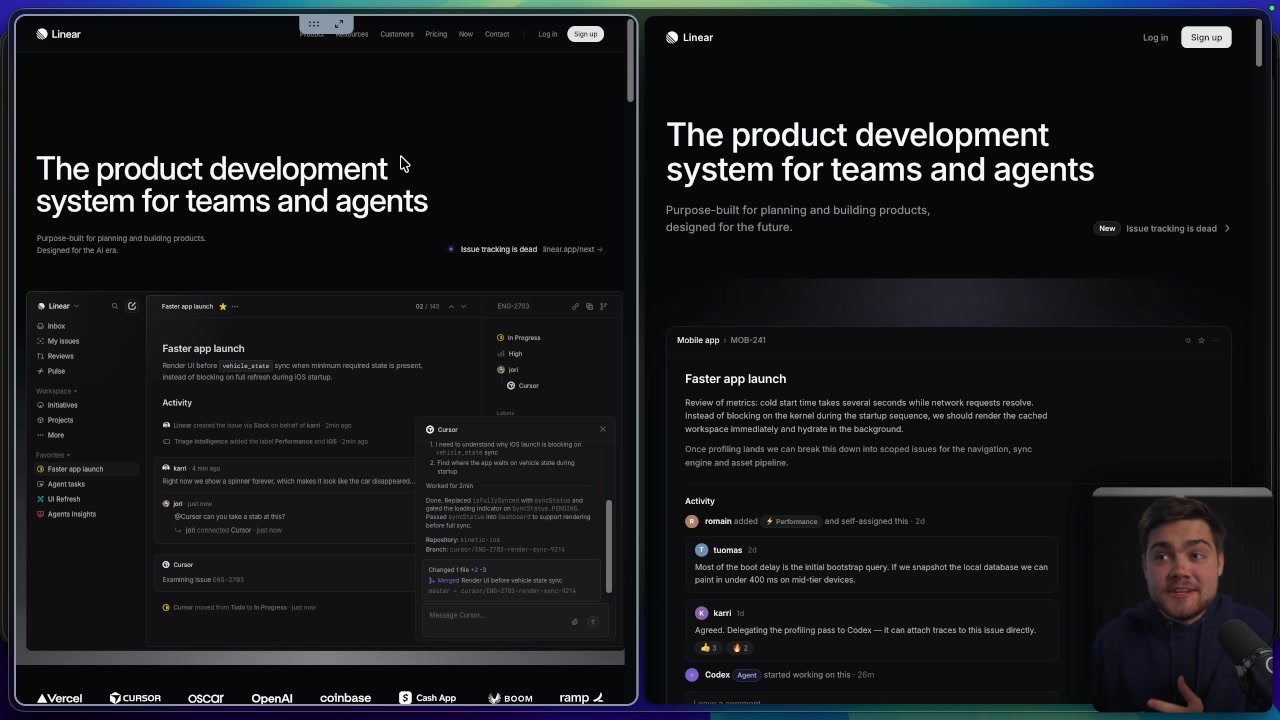1280x720 pixels.
Task: Open Pricing in left window nav
Action: (436, 34)
